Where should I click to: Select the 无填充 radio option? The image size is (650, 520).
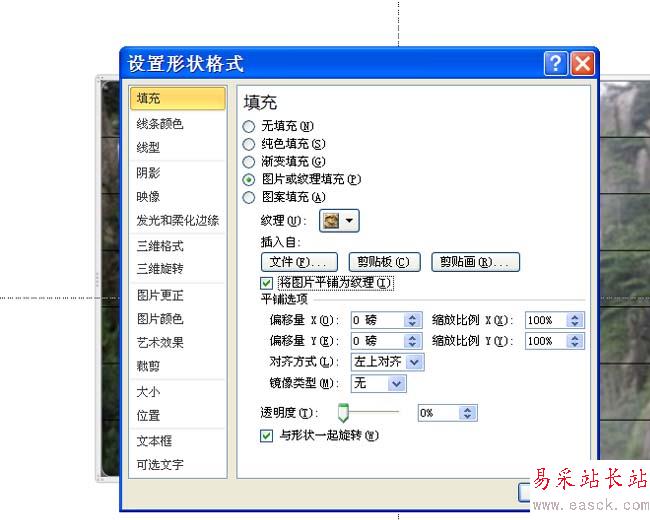pyautogui.click(x=249, y=126)
